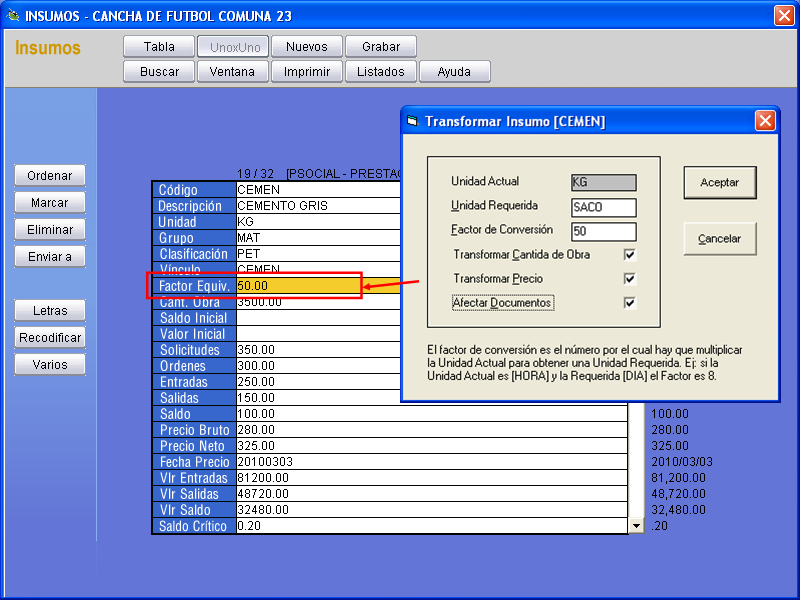Toggle Transformar Cantidad de Obra checkbox
This screenshot has width=800, height=600.
(630, 255)
